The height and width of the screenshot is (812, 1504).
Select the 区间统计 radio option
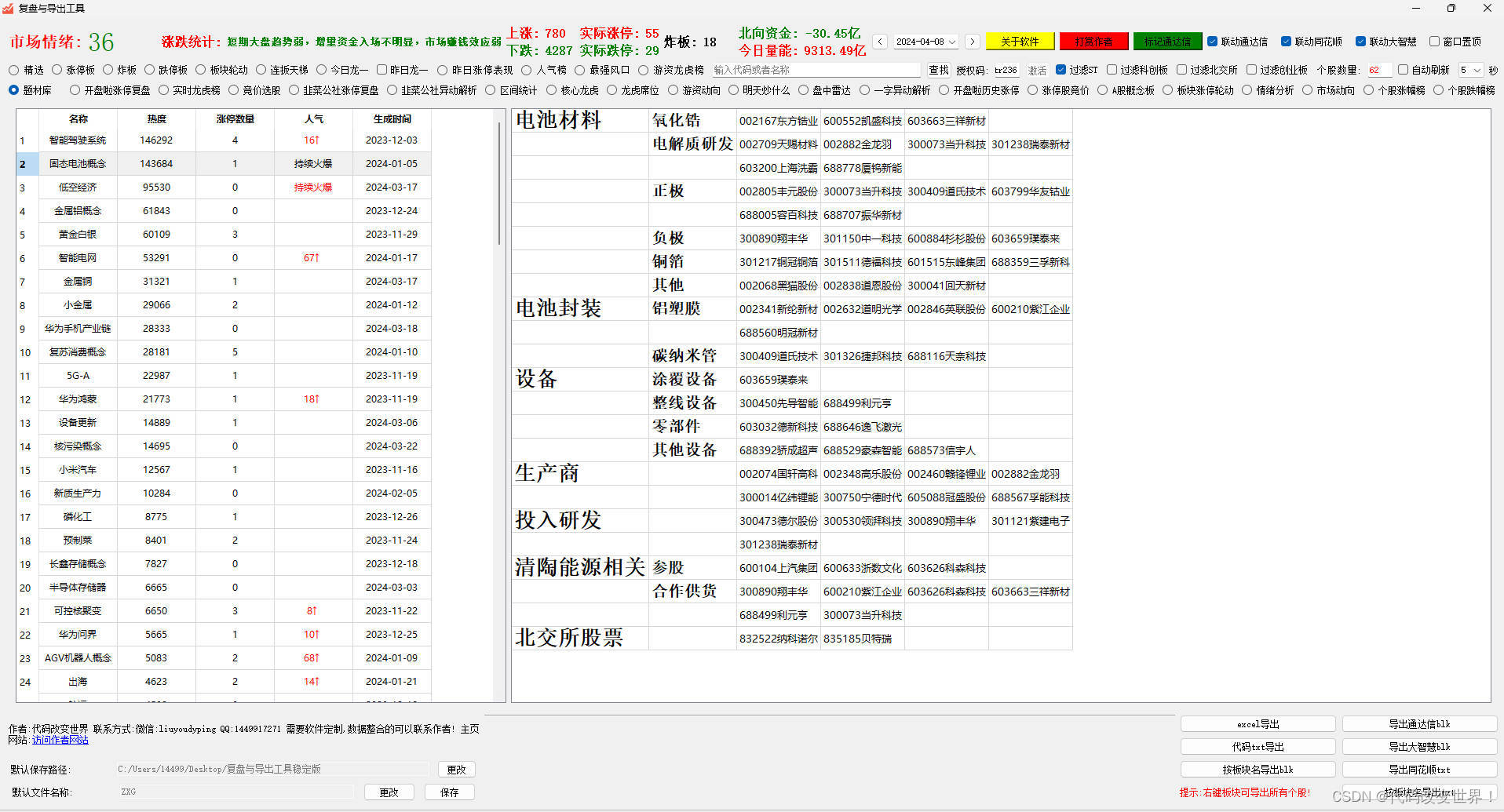491,90
